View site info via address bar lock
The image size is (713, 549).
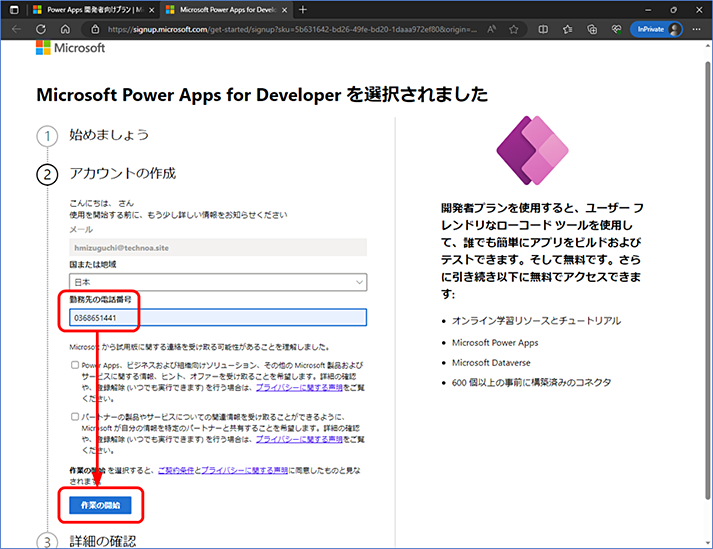click(95, 29)
